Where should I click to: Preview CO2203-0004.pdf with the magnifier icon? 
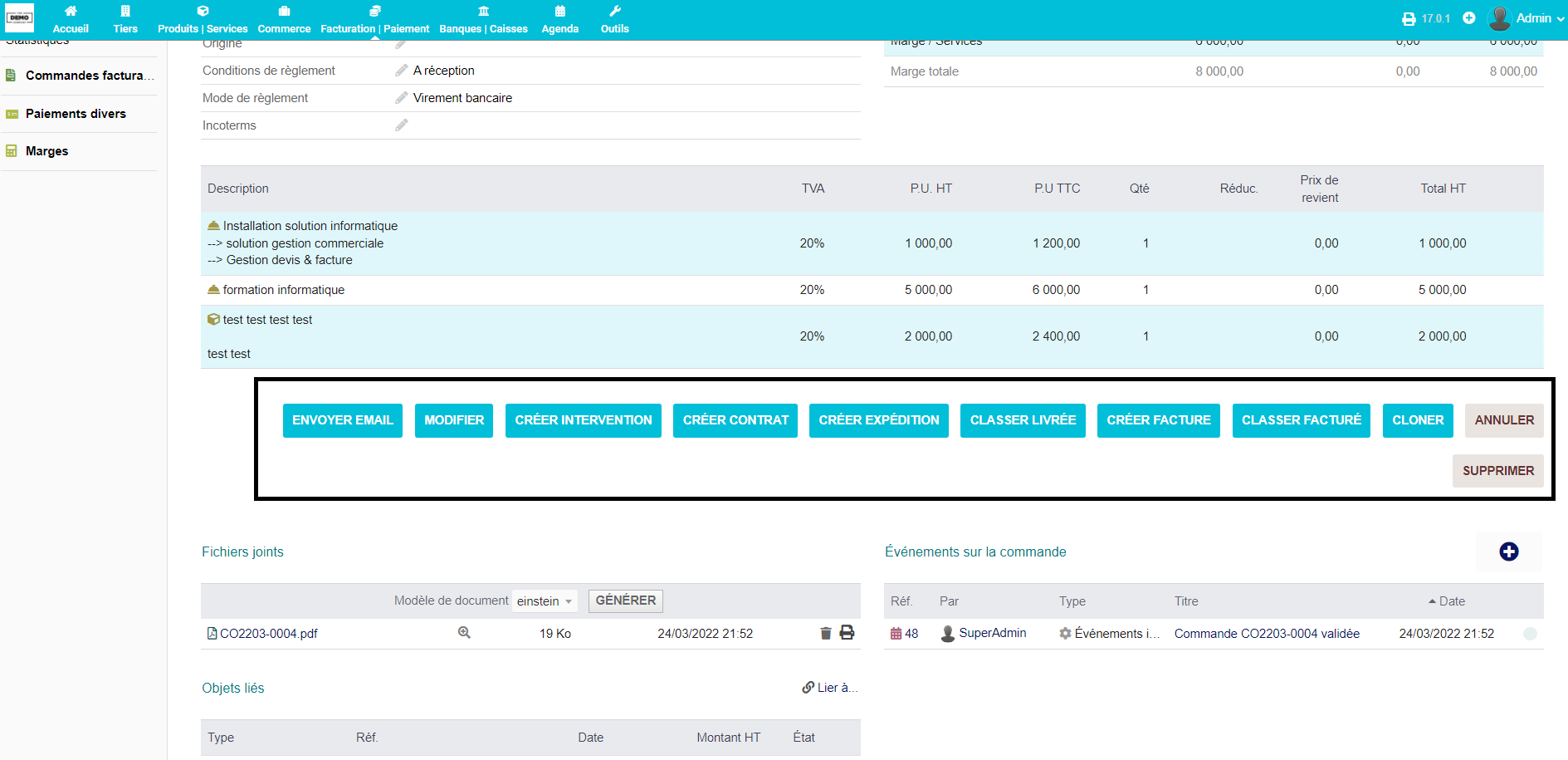(464, 633)
